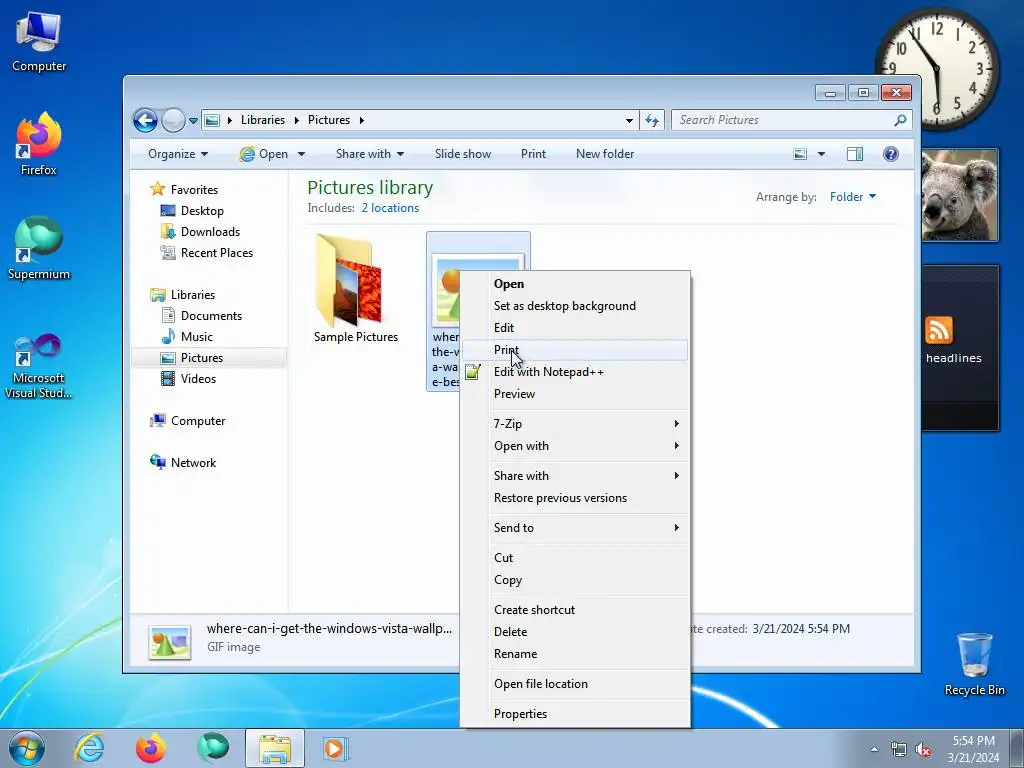
Task: Click the Forward navigation arrow button
Action: click(173, 120)
